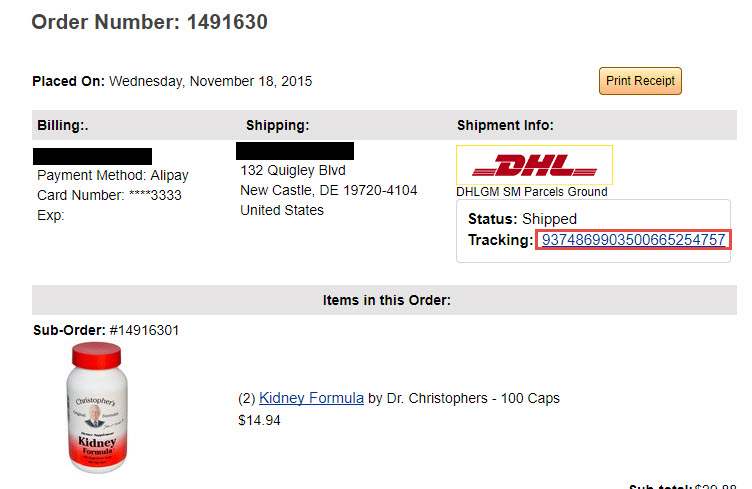Click the Payment Method: Alipay line
This screenshot has height=489, width=752.
click(113, 175)
